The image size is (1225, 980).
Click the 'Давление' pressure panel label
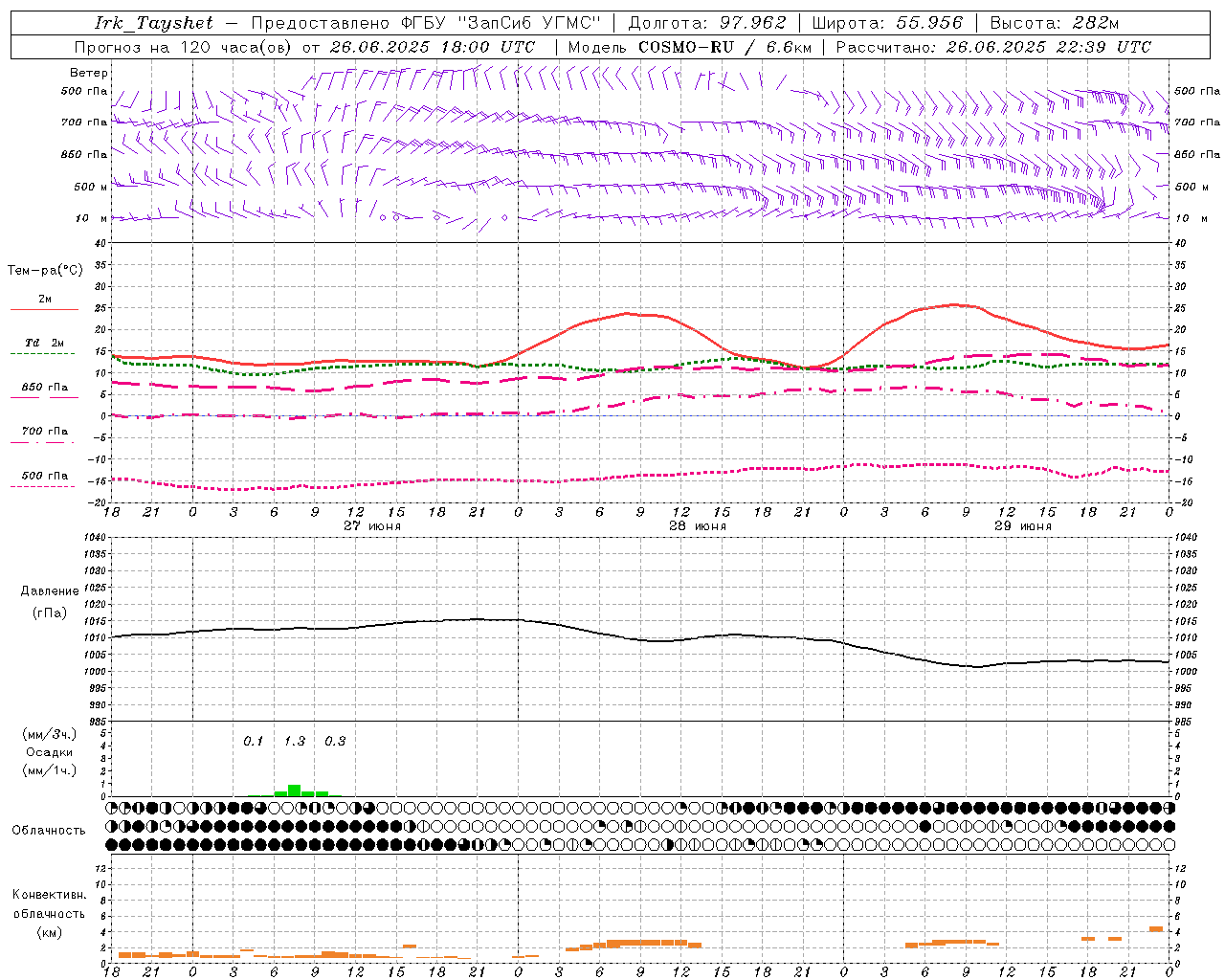click(x=50, y=591)
